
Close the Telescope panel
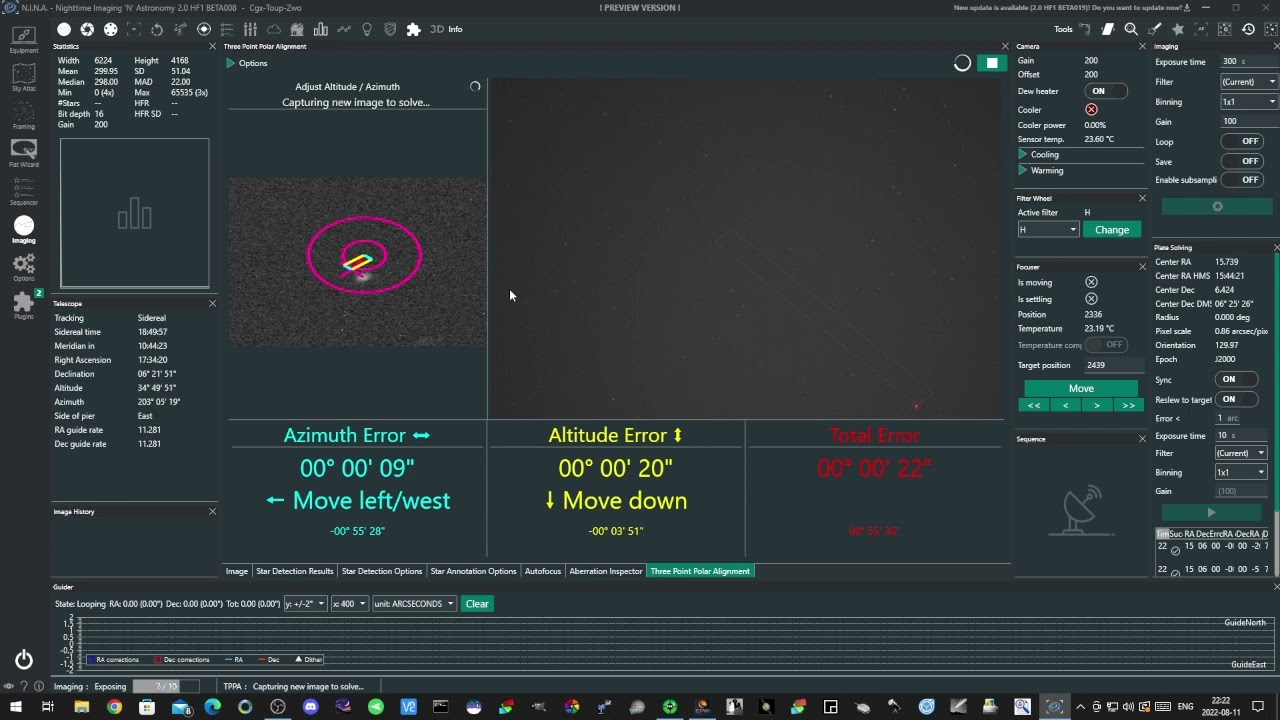[212, 303]
